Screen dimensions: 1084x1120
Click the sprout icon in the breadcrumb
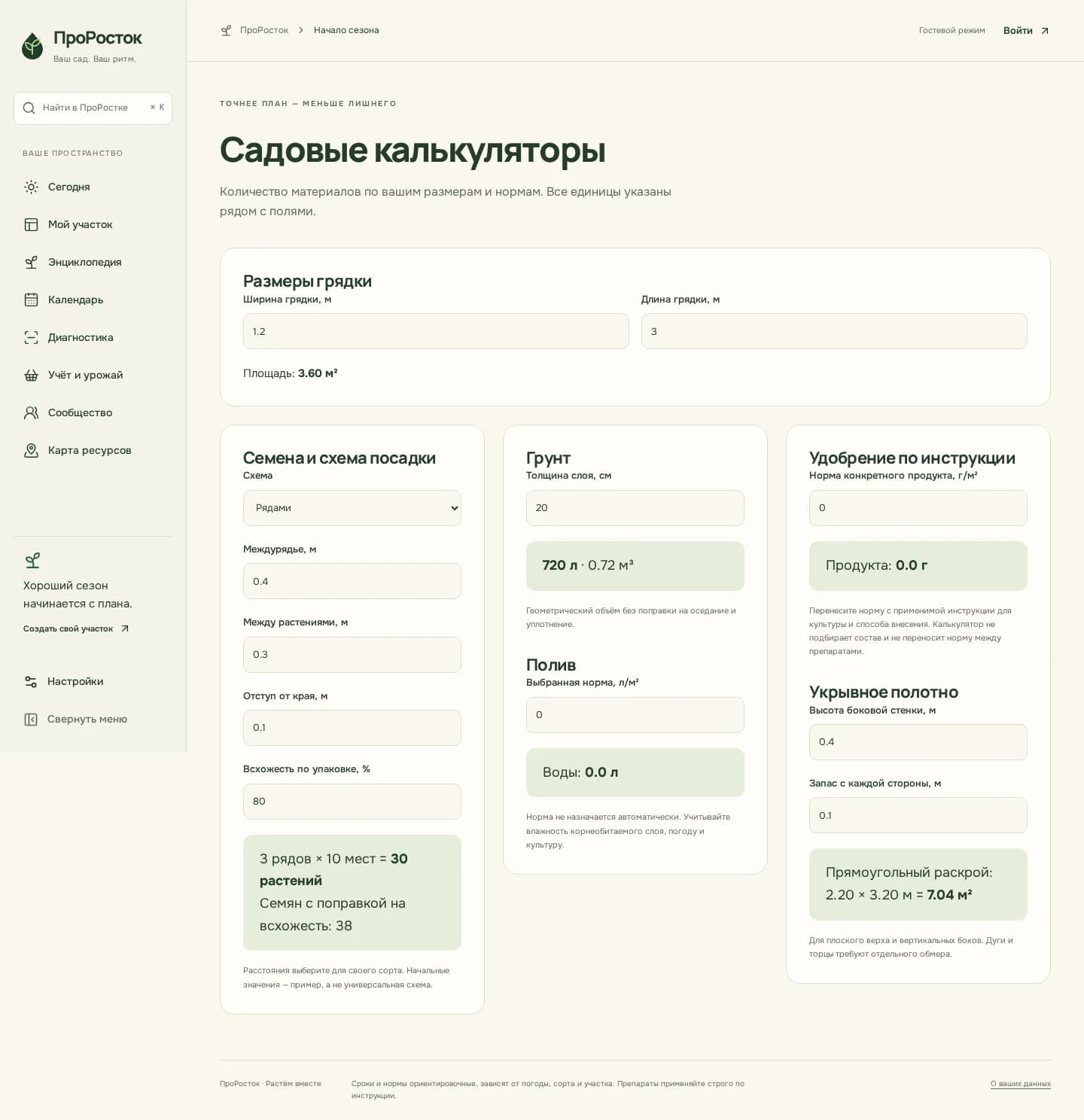tap(226, 30)
